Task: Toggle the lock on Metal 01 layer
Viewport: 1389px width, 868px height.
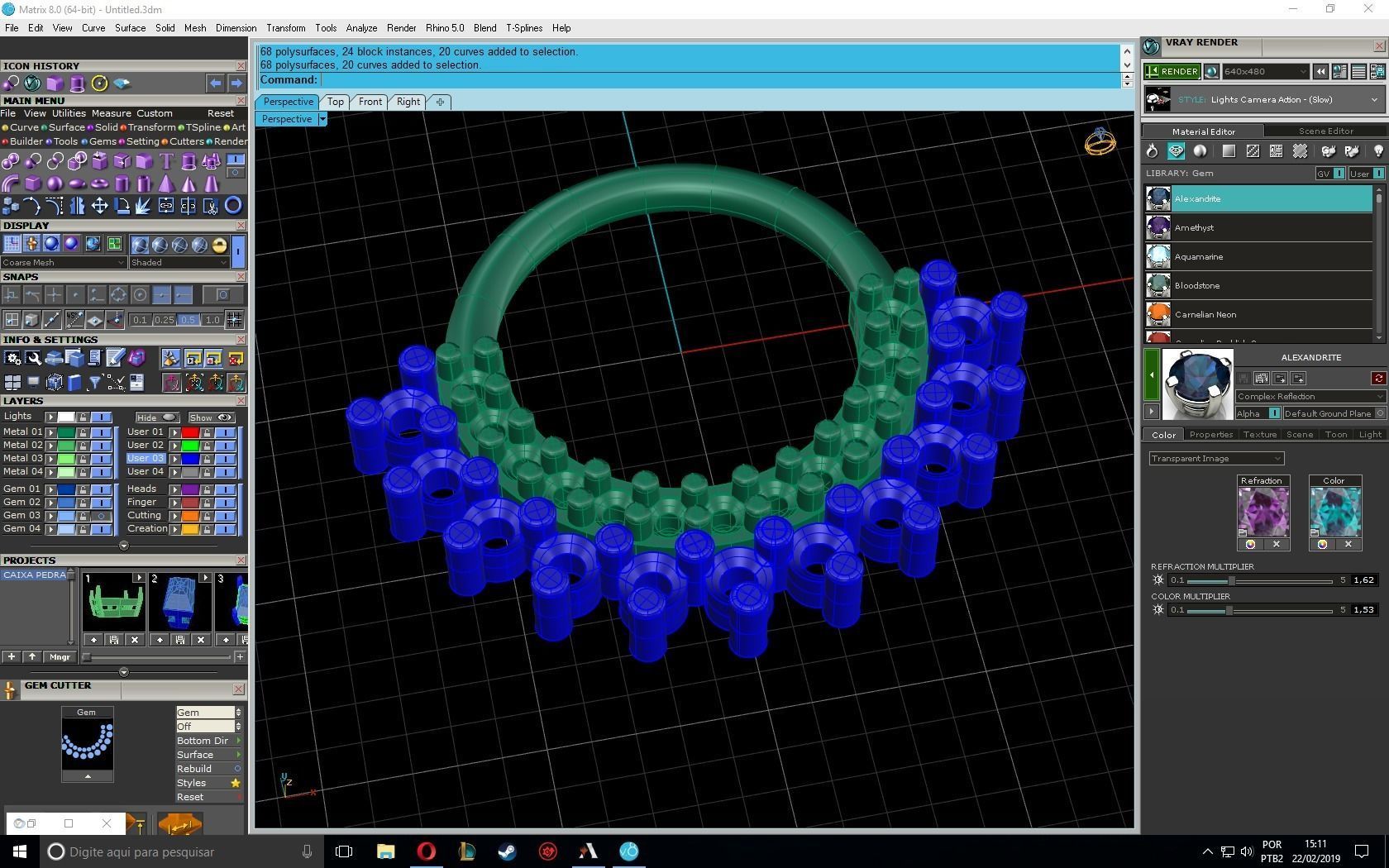Action: tap(83, 432)
